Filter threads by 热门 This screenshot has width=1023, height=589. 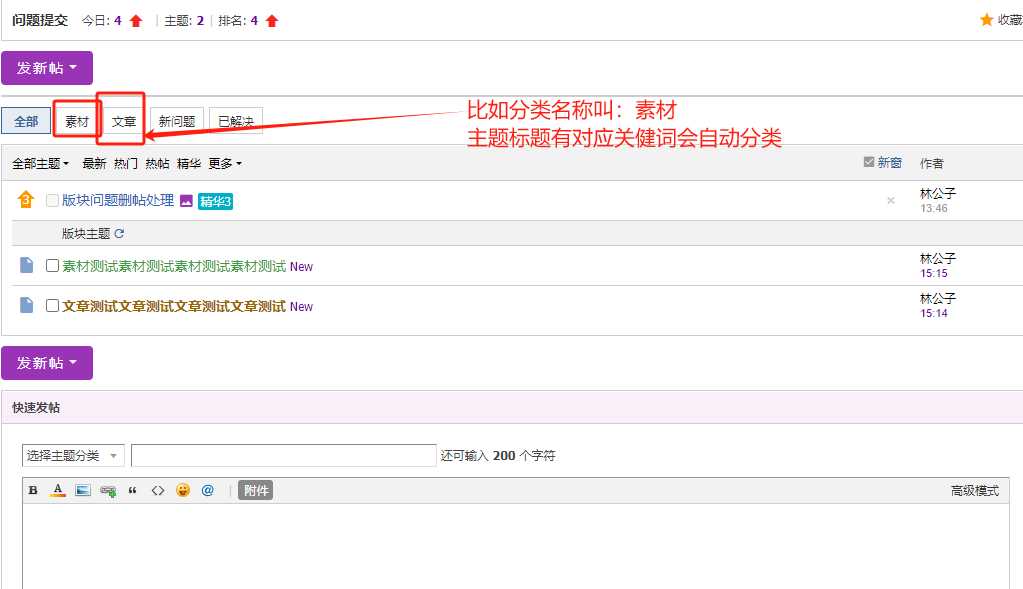pyautogui.click(x=126, y=164)
